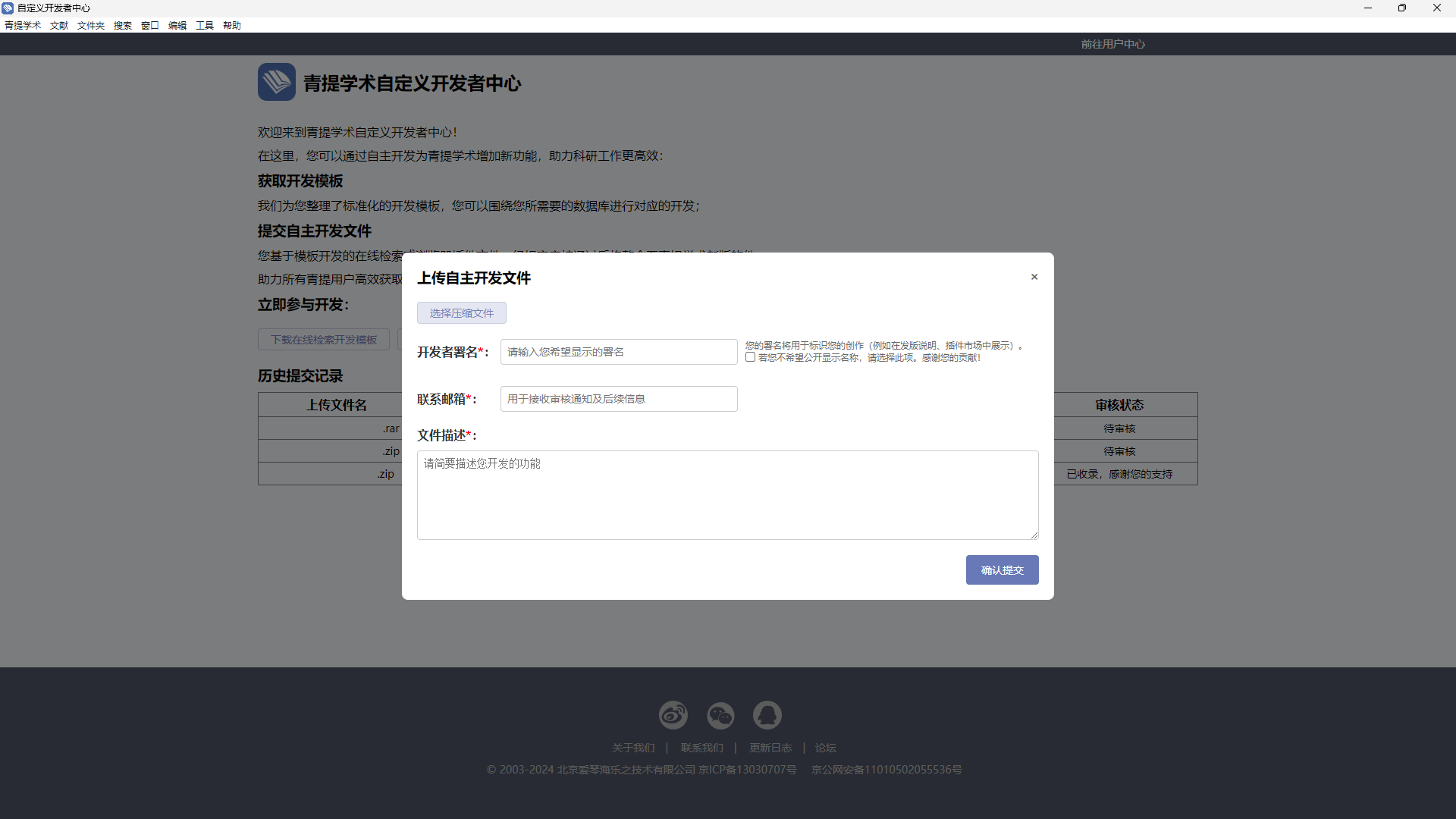Open the 工具 menu

pos(204,26)
